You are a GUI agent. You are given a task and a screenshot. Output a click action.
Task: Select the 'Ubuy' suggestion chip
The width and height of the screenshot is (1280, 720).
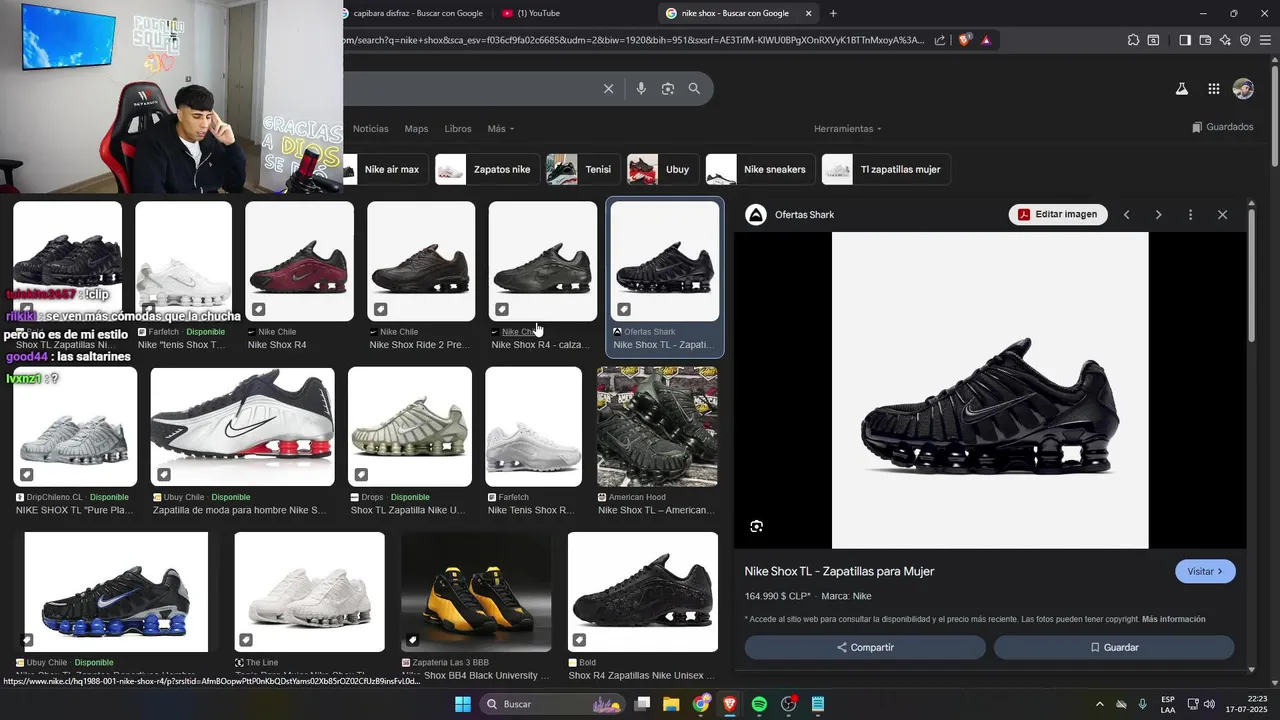[663, 169]
